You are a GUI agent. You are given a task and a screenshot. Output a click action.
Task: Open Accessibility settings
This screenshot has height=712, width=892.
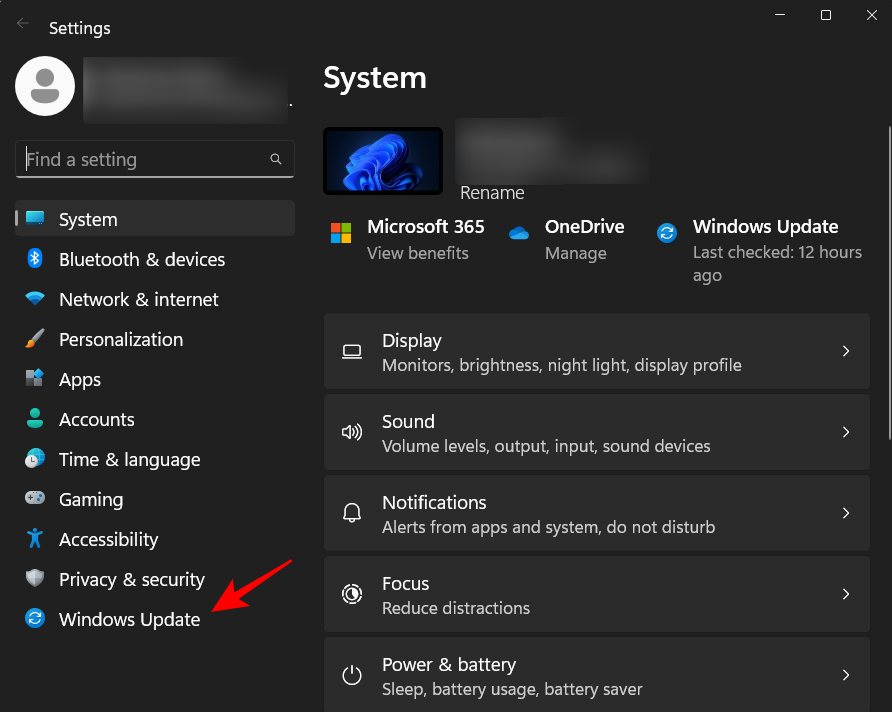(155, 539)
